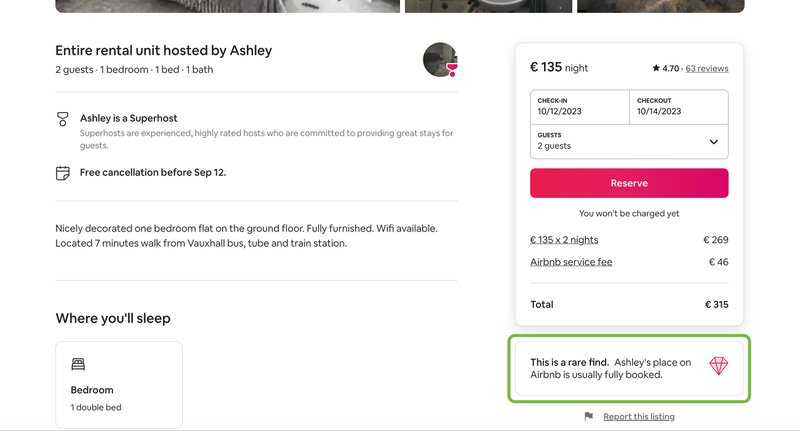Click the large left listing photo

click(x=226, y=5)
